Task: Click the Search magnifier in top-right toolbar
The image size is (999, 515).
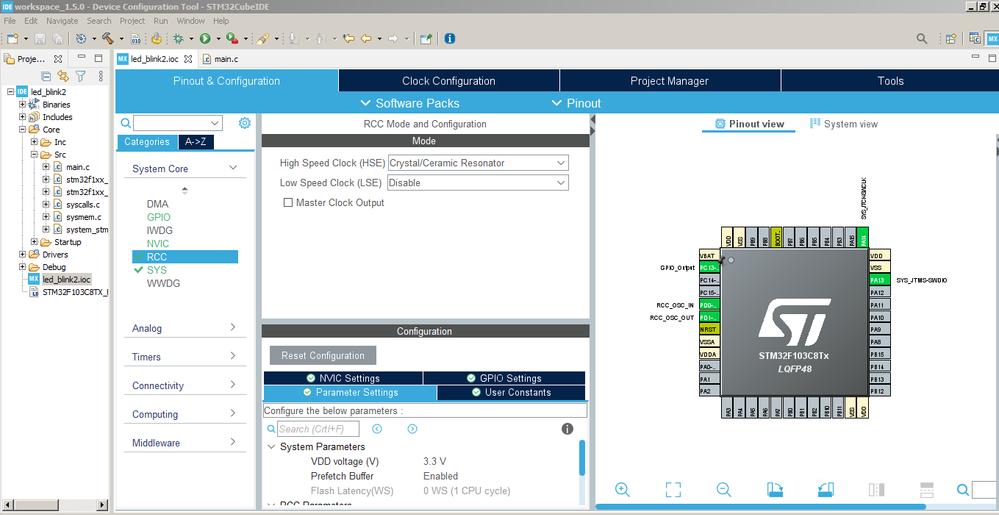Action: click(922, 39)
